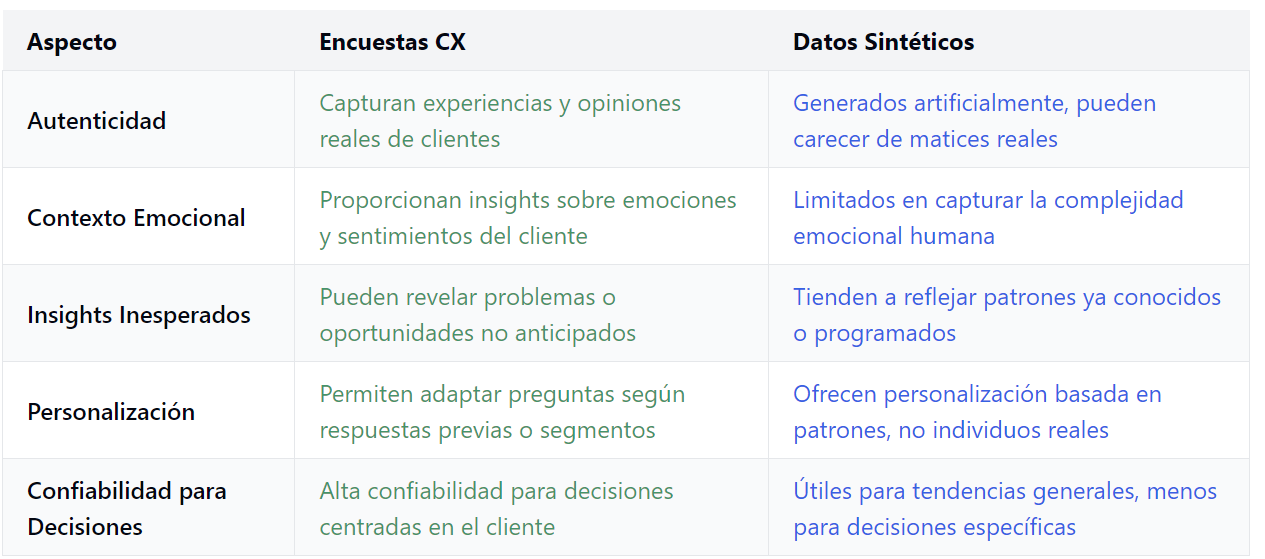Click the 'Ofrecen personalización basada en' cell
Screen dimensions: 1265x559
1008,411
